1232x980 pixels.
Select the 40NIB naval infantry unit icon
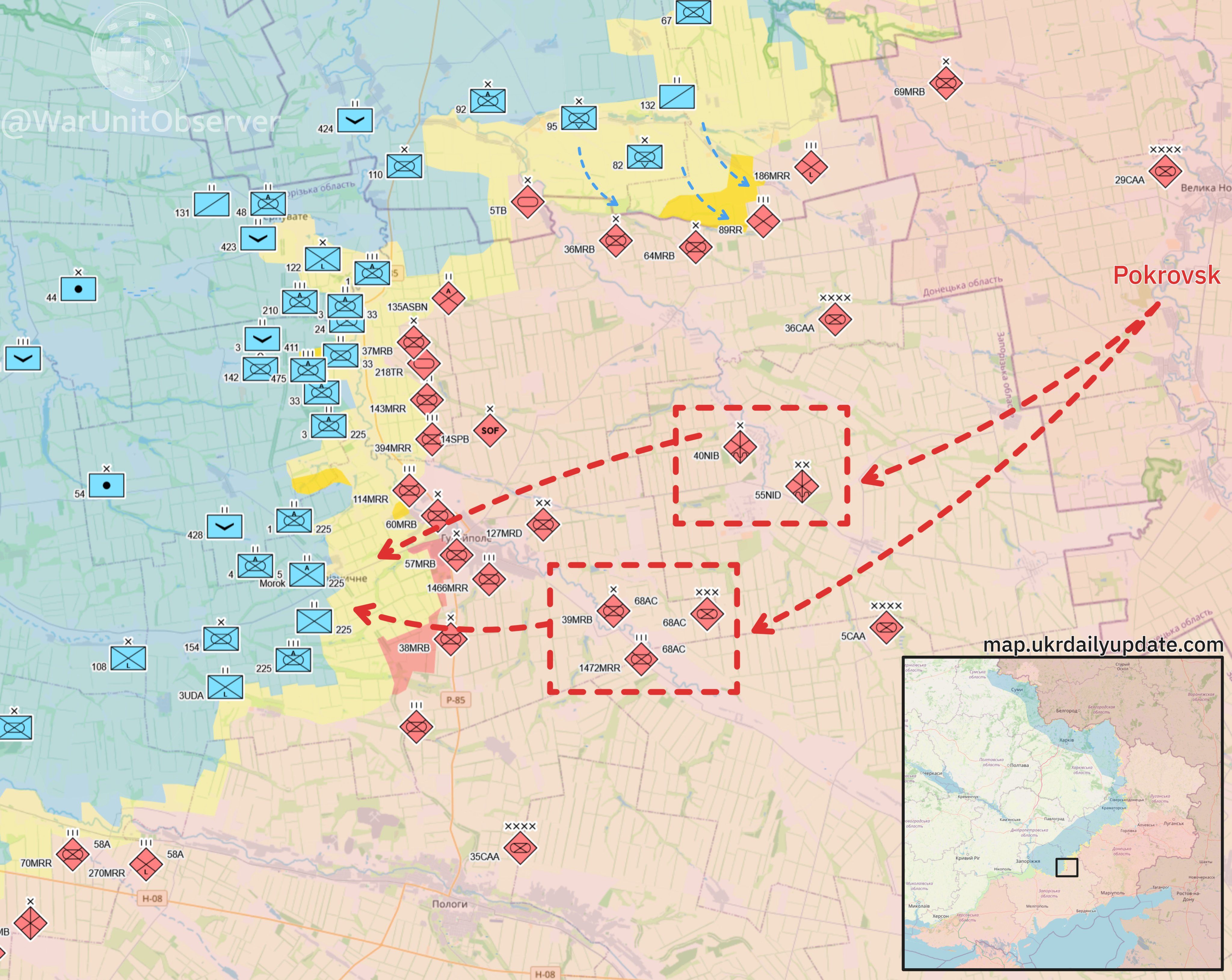click(x=739, y=447)
